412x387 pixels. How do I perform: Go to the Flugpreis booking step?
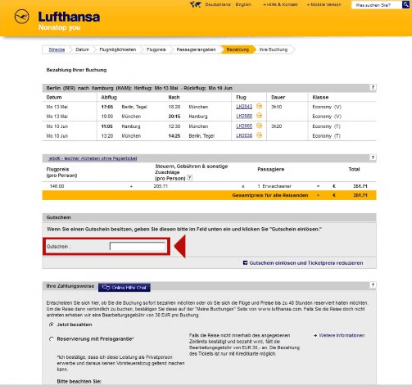[156, 50]
